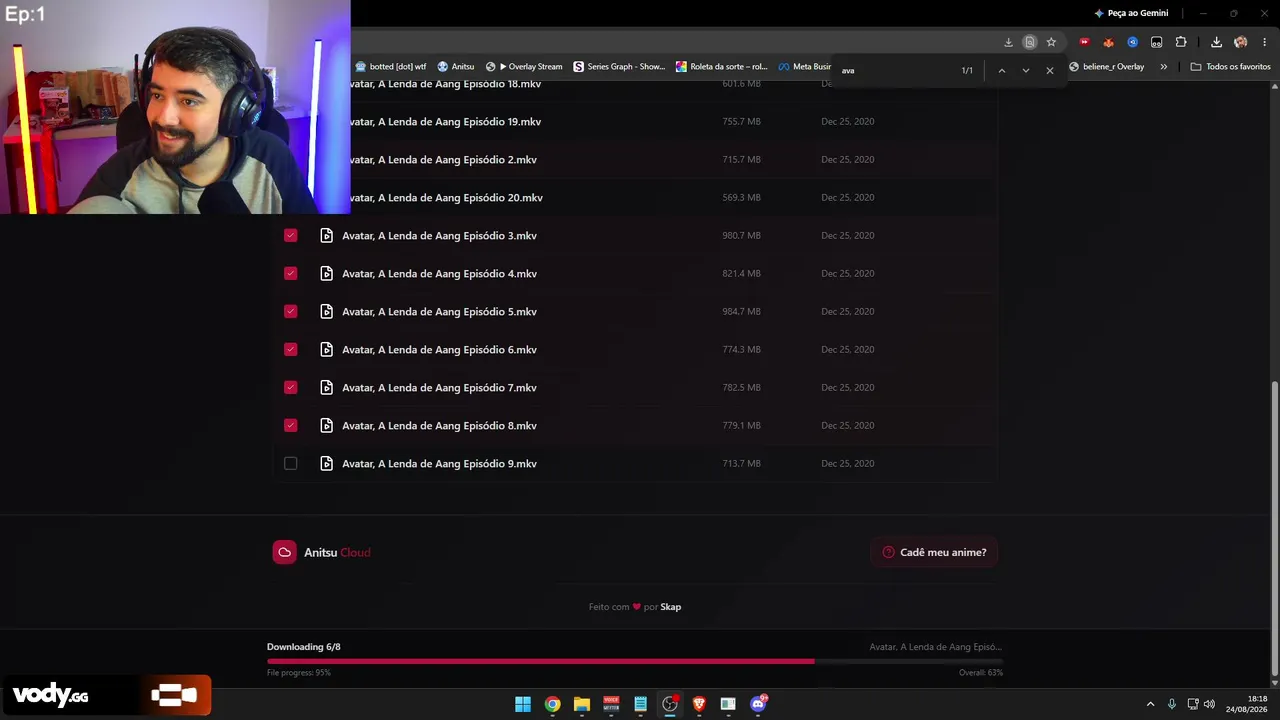Check the Episódio 9.mkv checkbox
Image resolution: width=1280 pixels, height=720 pixels.
(x=290, y=464)
